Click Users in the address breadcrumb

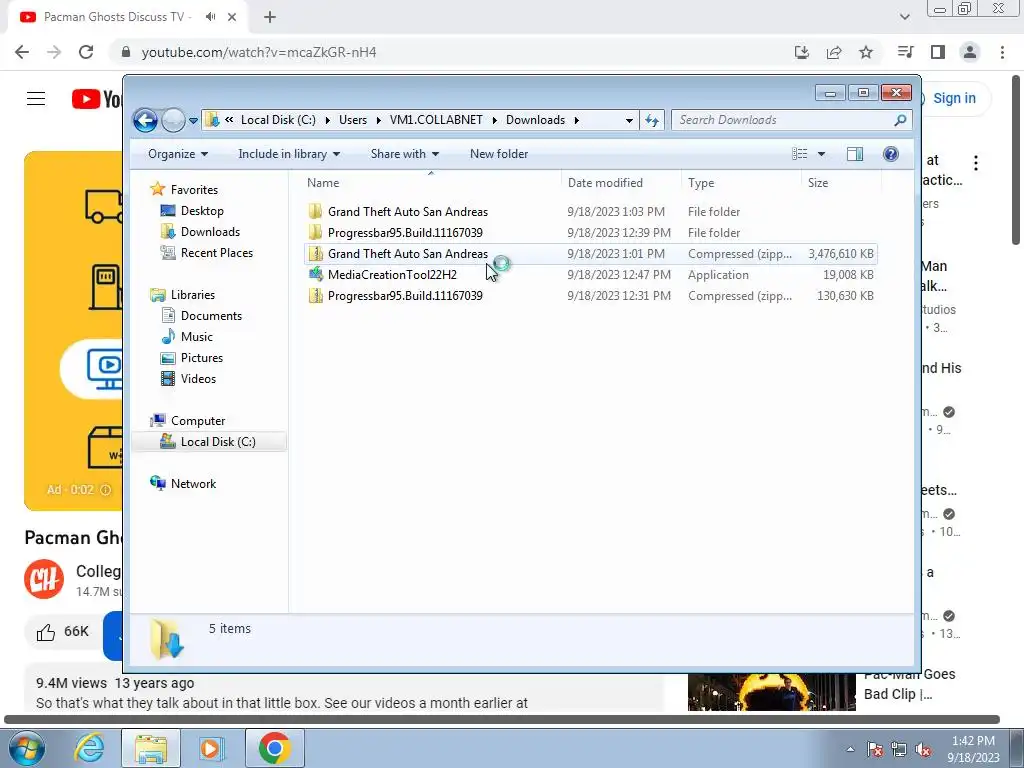tap(353, 120)
